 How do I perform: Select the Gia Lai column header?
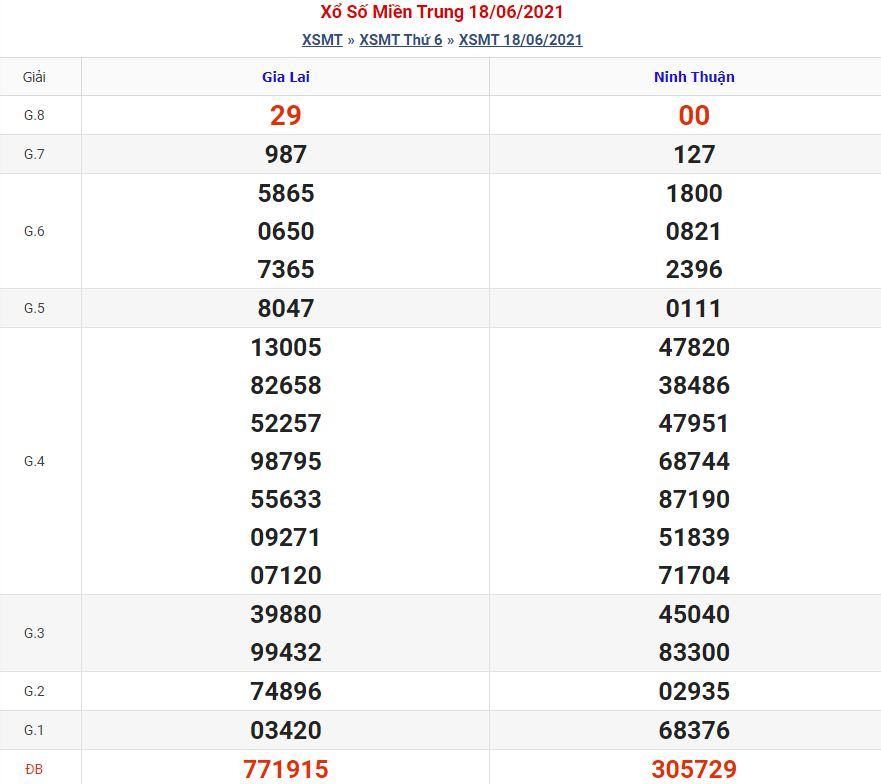pyautogui.click(x=285, y=77)
